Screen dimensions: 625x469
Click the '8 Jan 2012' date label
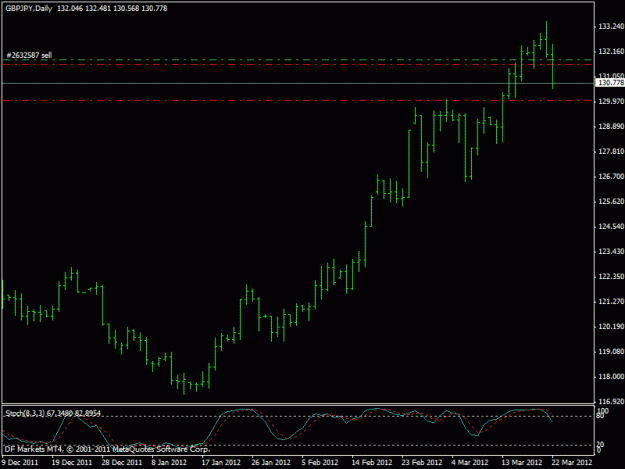(169, 462)
